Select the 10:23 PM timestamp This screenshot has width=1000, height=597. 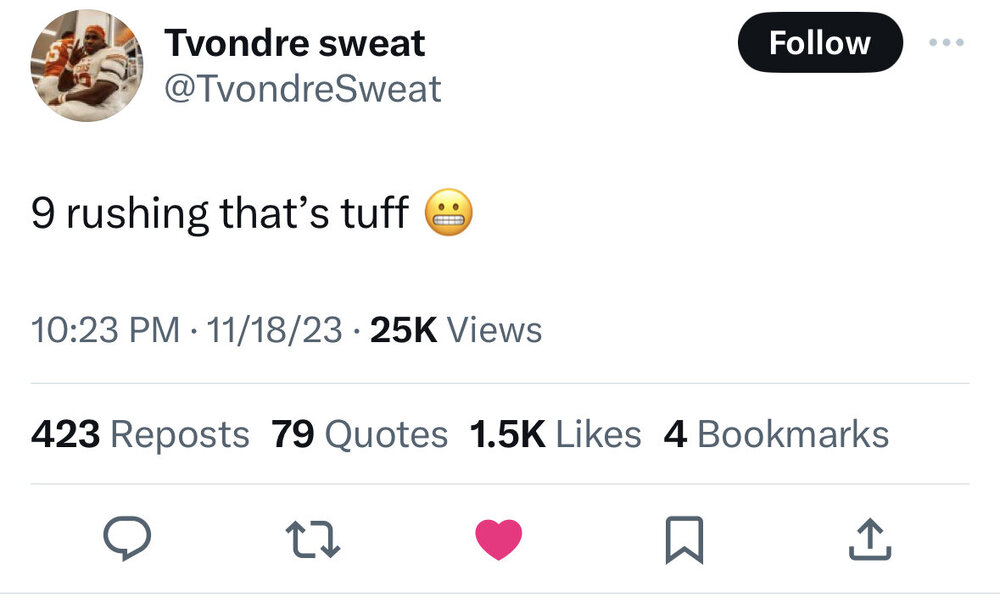[107, 329]
